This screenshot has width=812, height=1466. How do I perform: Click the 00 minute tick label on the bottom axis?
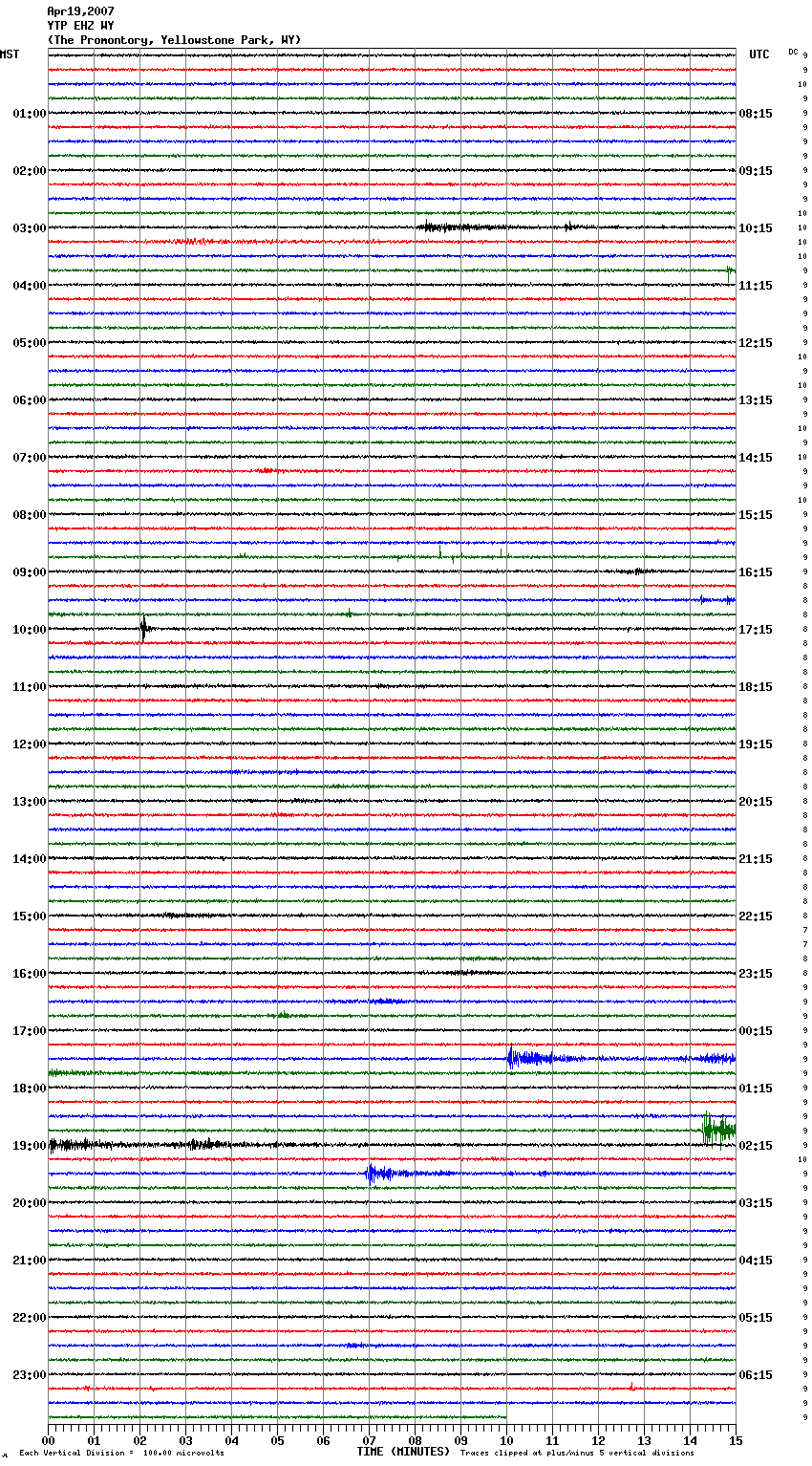point(48,1440)
